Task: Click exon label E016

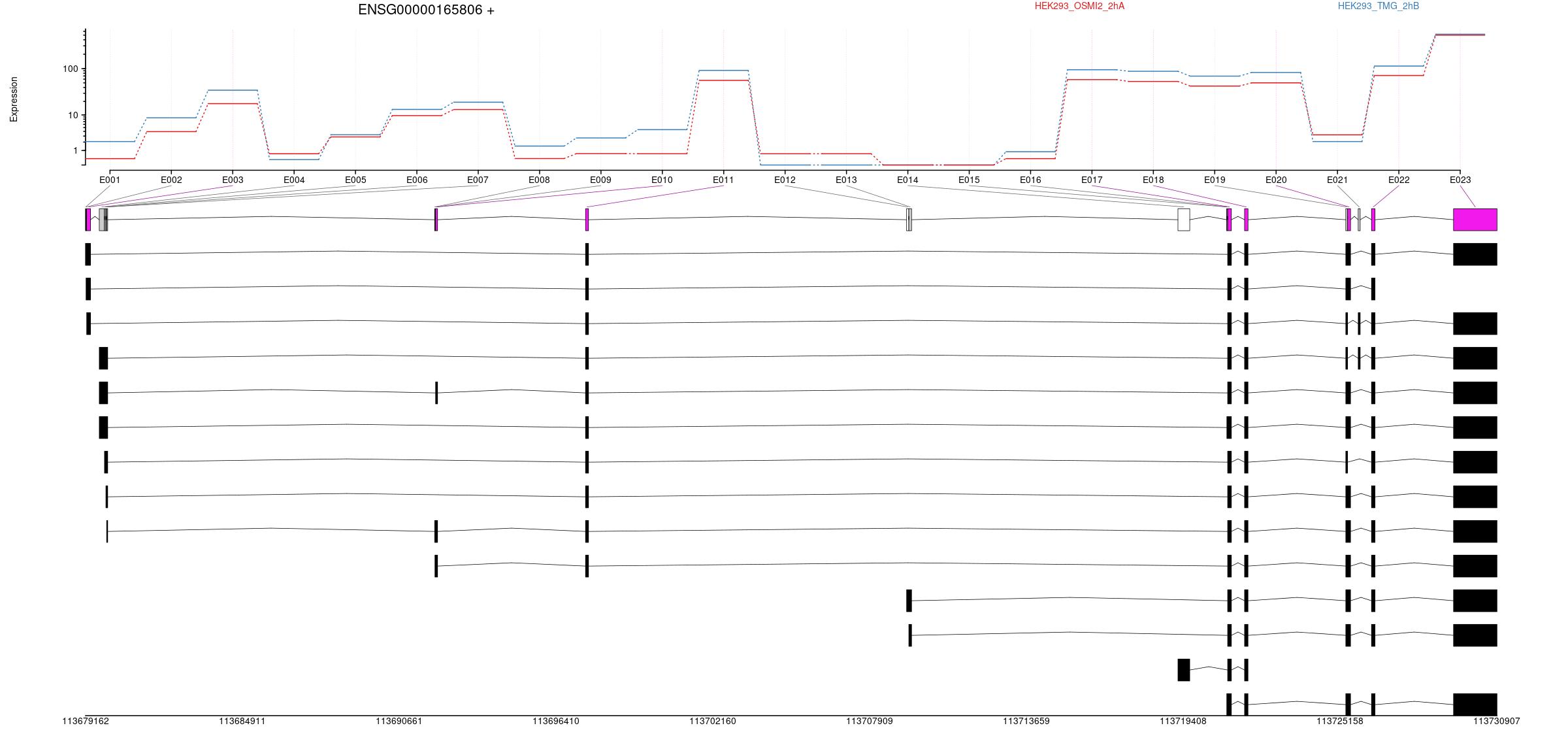Action: pyautogui.click(x=1030, y=180)
